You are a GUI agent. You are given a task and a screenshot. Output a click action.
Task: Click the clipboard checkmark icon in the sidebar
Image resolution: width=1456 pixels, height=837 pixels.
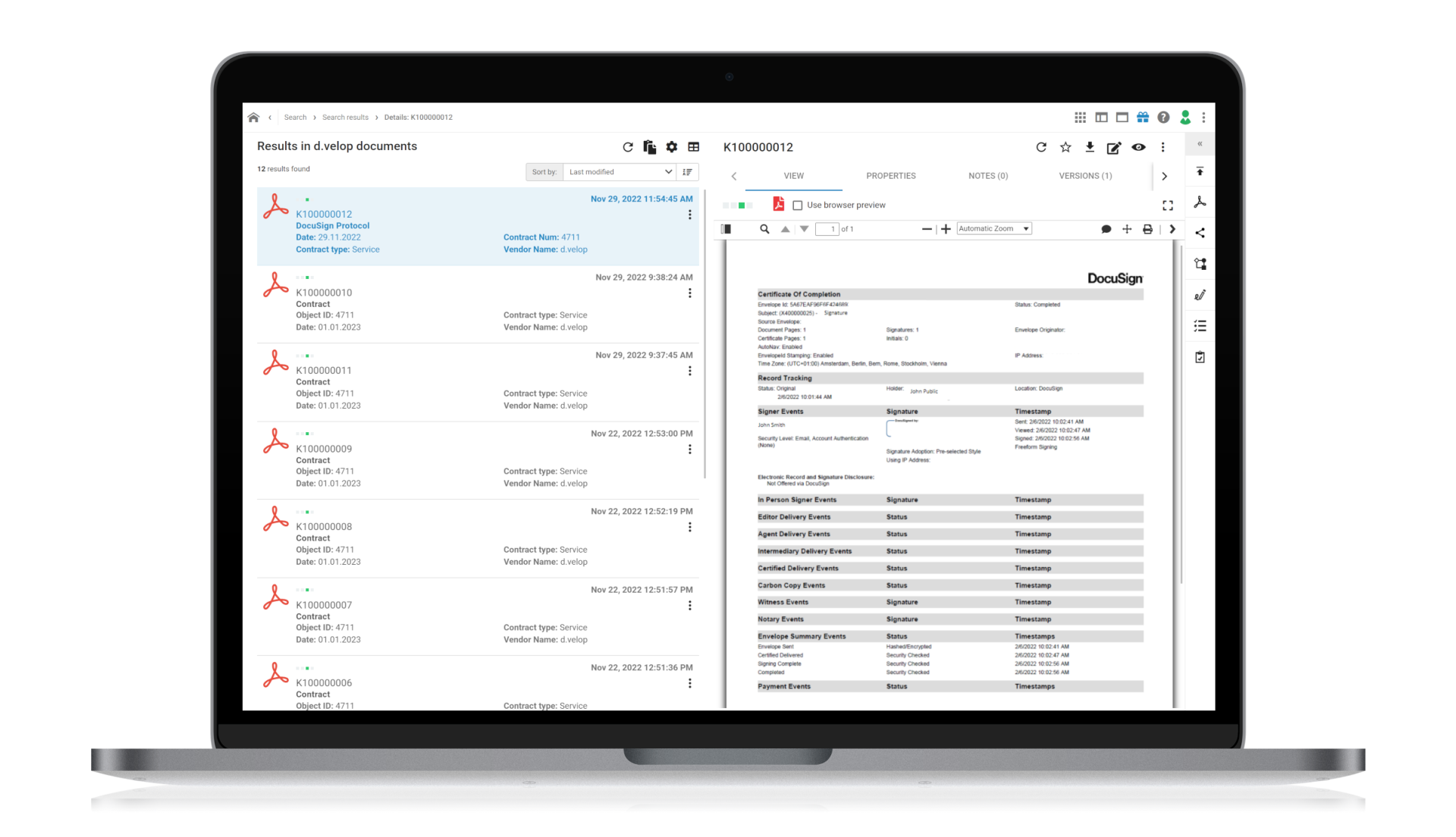[1200, 356]
